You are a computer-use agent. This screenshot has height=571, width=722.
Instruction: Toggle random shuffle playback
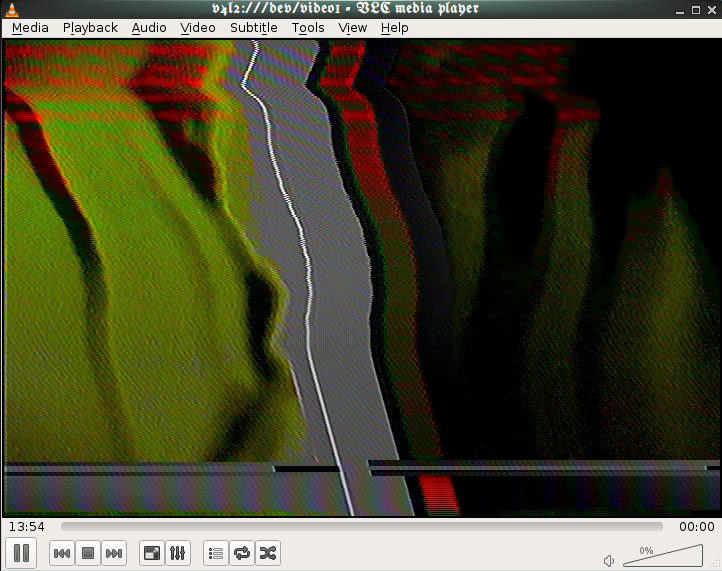(x=267, y=553)
